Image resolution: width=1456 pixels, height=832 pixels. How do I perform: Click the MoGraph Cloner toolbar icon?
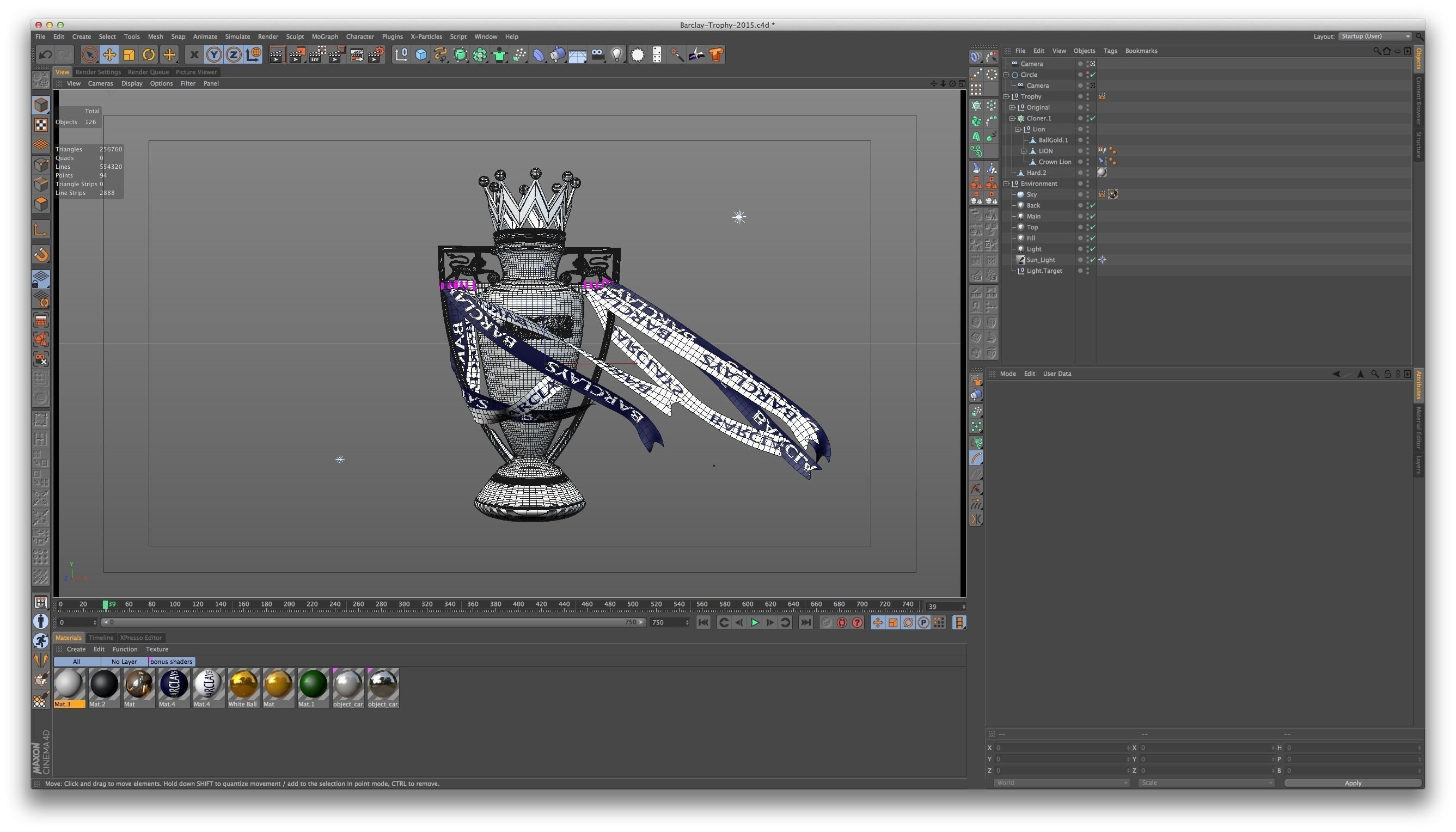(x=480, y=55)
